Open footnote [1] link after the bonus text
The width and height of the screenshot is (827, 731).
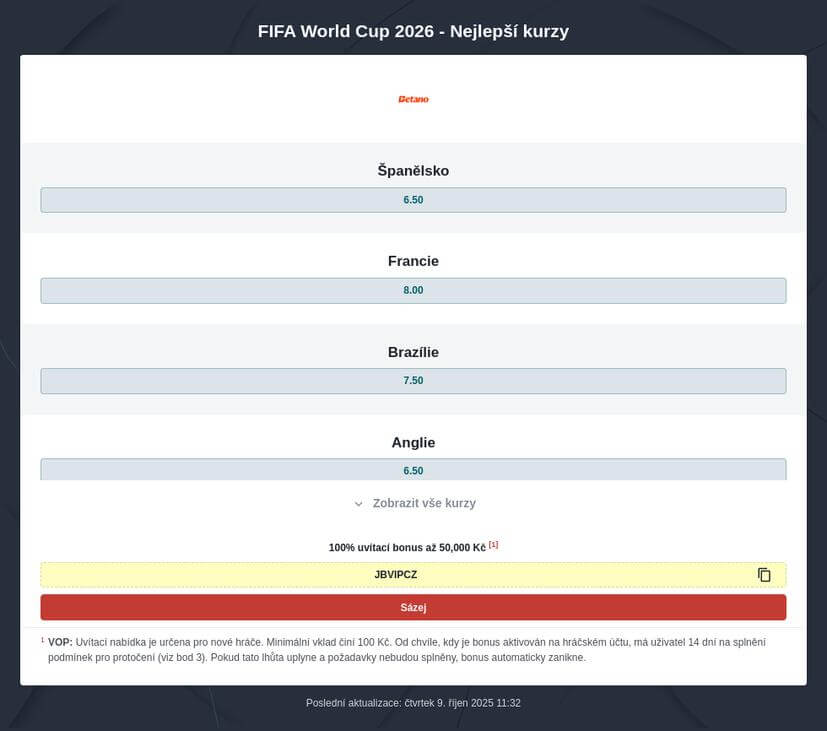click(493, 545)
